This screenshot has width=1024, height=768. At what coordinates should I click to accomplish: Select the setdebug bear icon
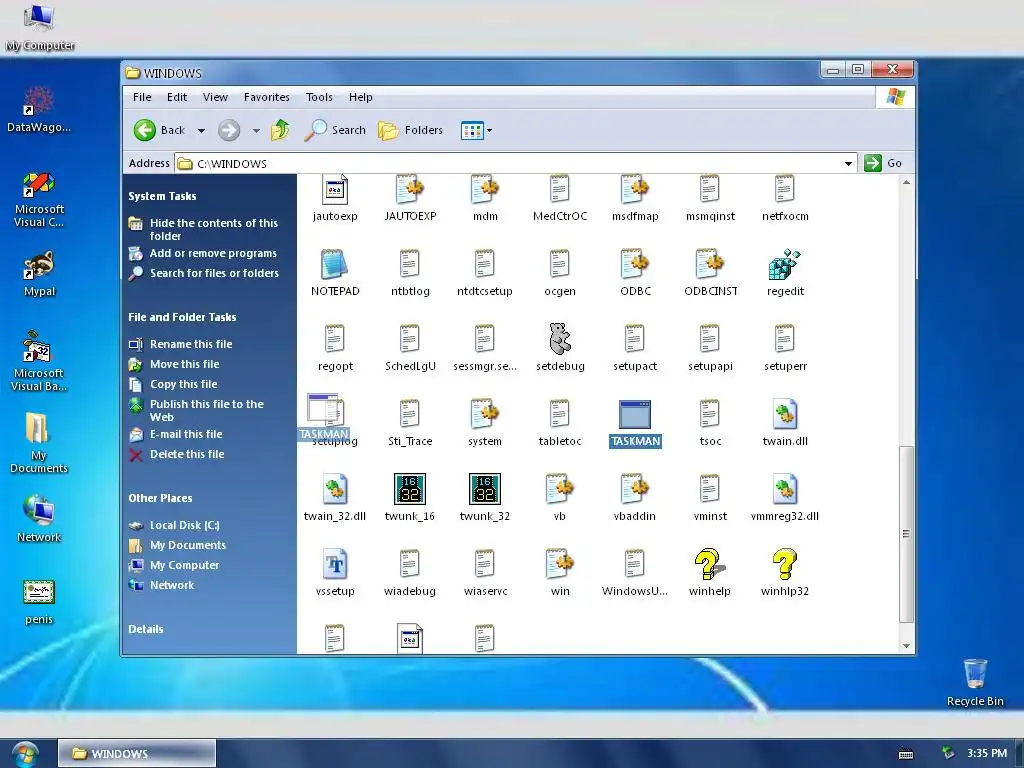coord(560,339)
